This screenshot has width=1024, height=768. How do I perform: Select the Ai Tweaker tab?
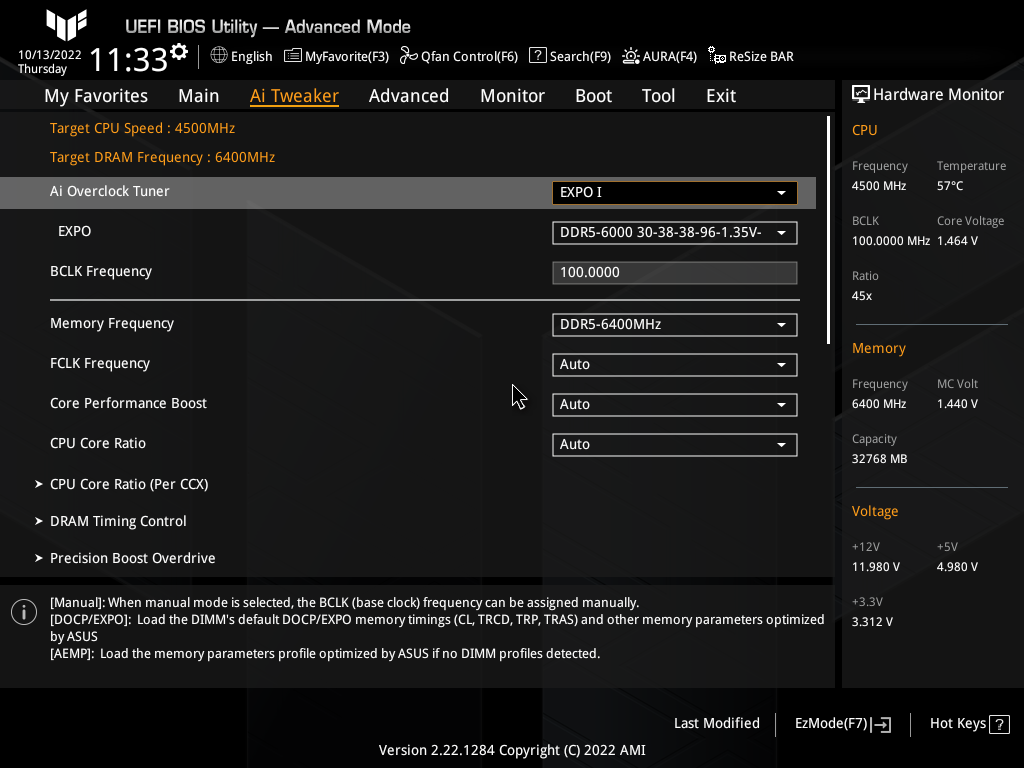pos(294,96)
